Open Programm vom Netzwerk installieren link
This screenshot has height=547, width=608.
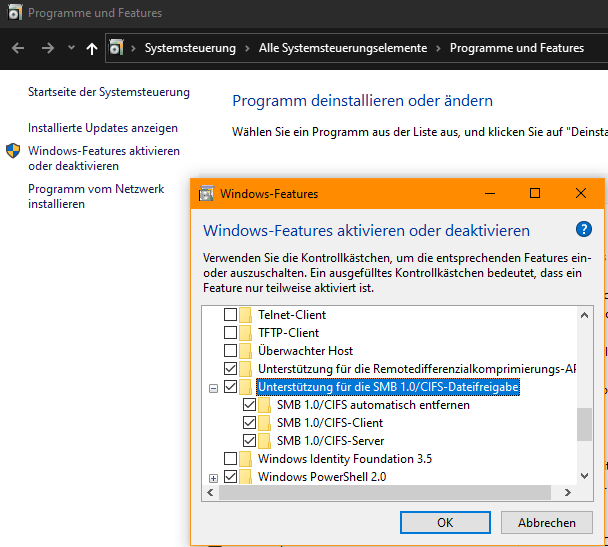tap(96, 196)
